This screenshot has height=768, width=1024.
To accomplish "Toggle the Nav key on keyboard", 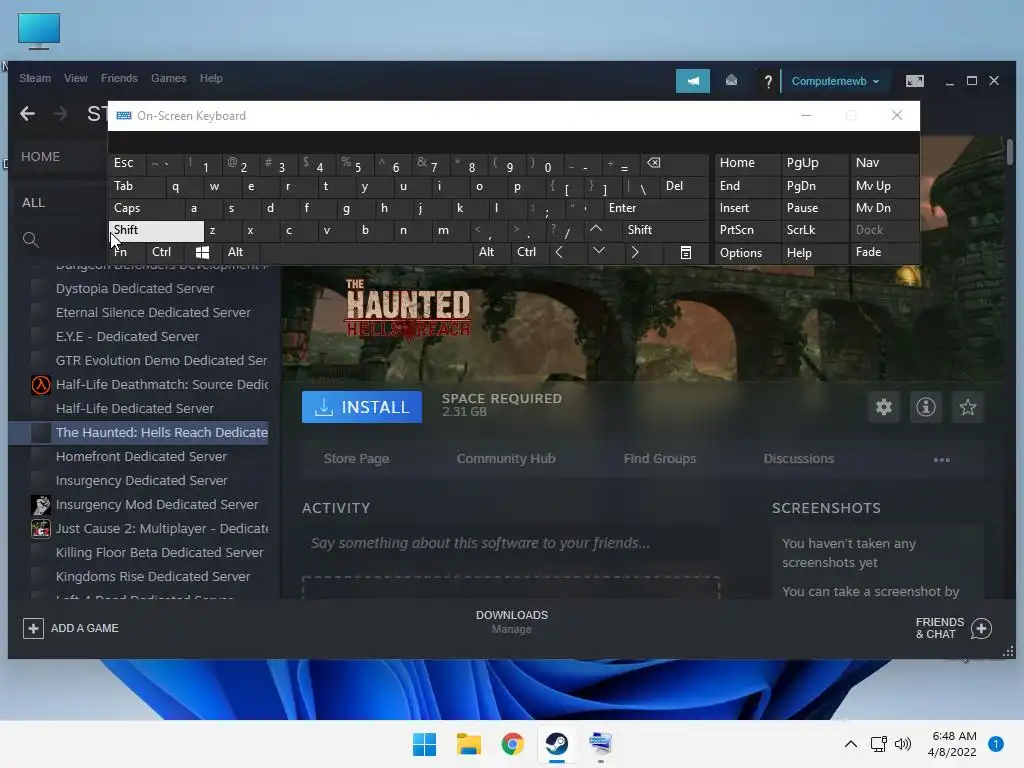I will click(x=884, y=163).
